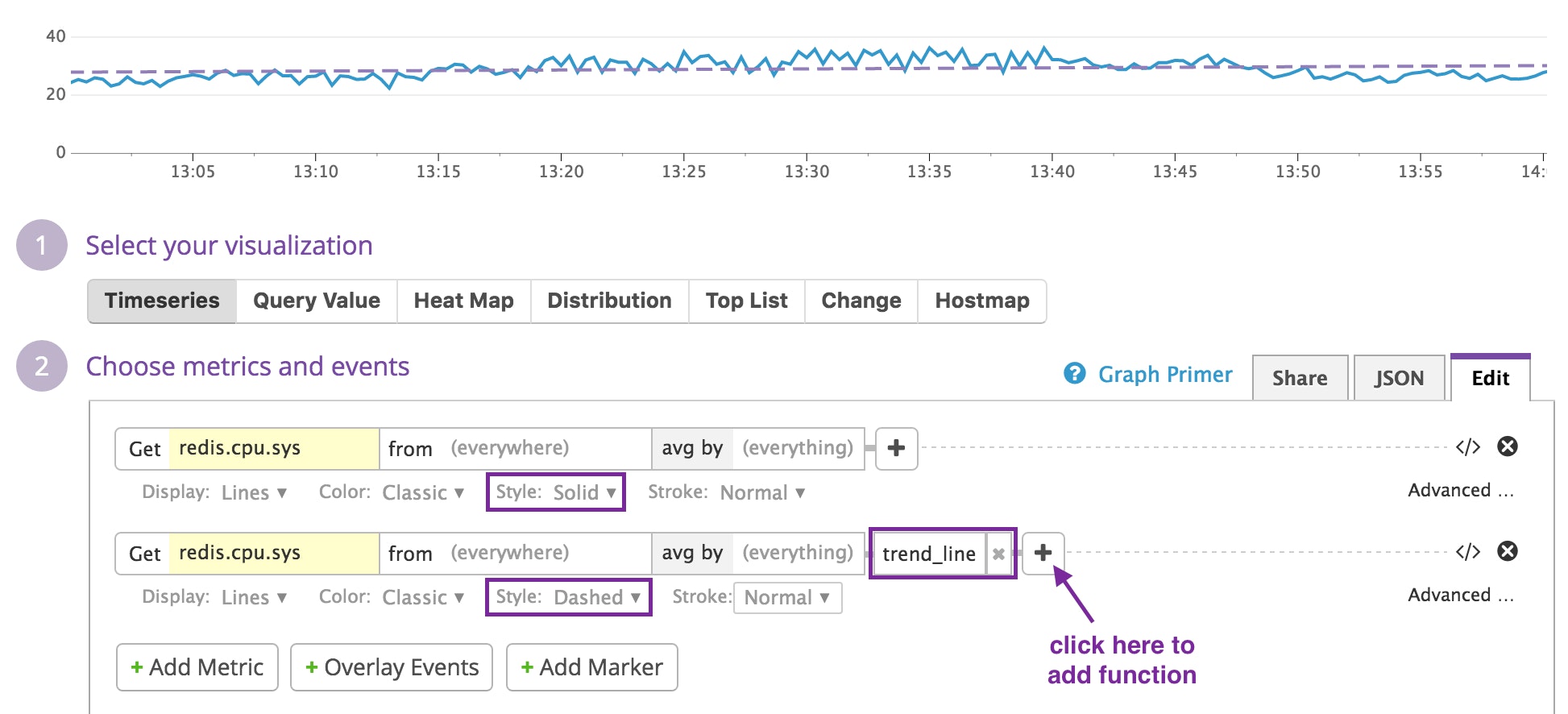Open code view icon for trend_line metric row

(1467, 552)
